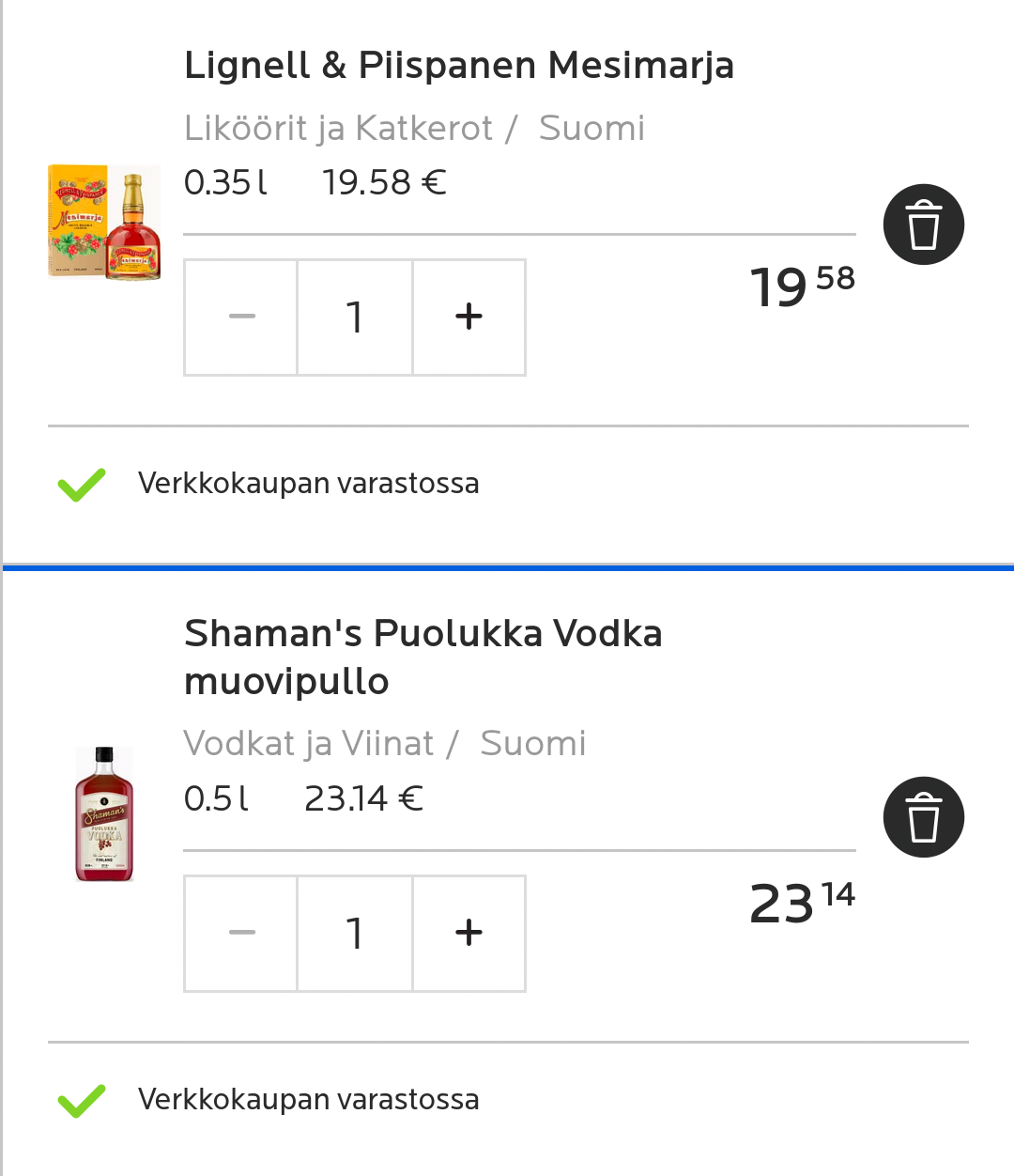Open Shaman's Puolukka Vodka bottle image

click(104, 814)
